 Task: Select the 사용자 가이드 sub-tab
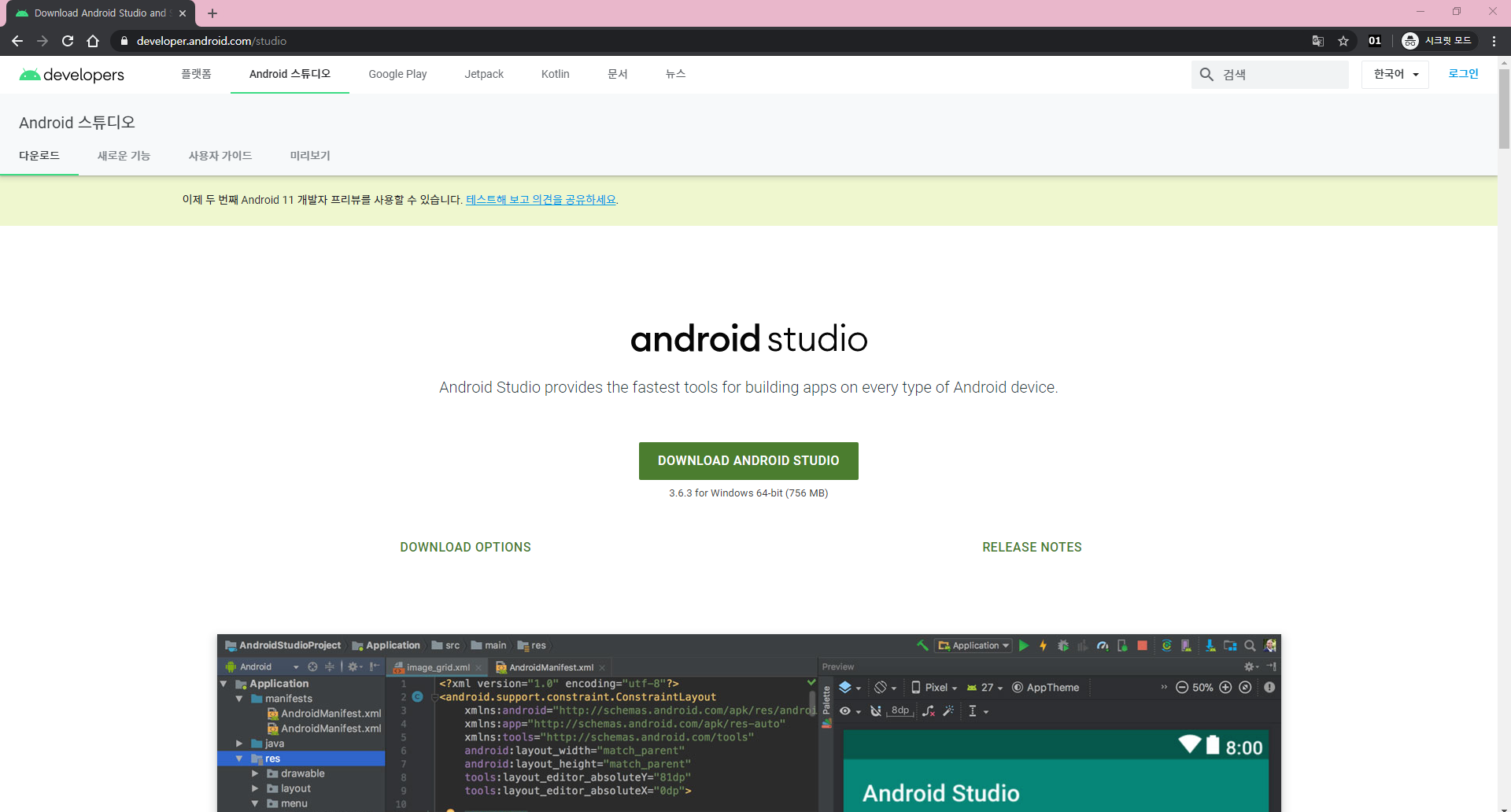point(220,156)
